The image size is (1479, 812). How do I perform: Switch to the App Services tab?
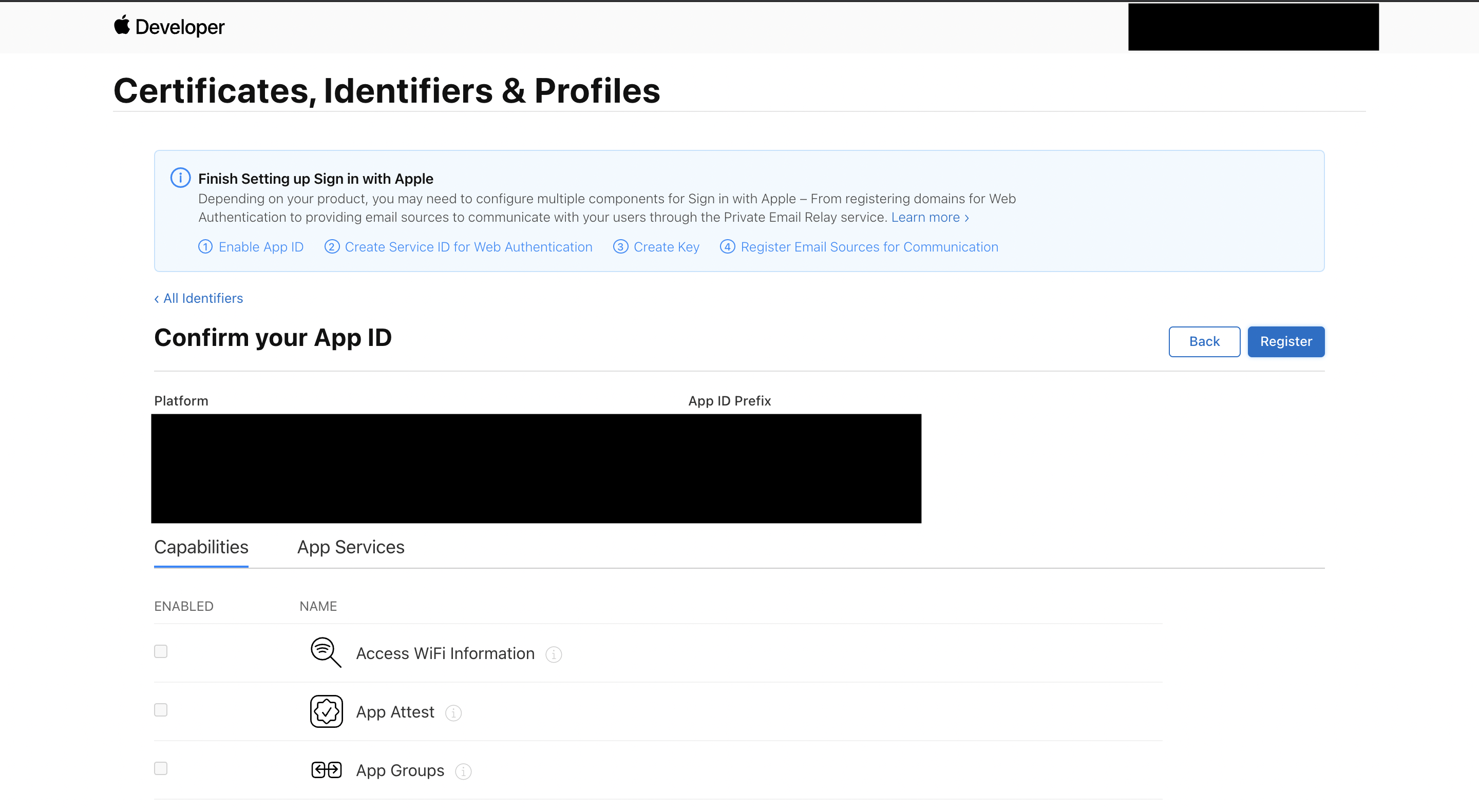(x=350, y=547)
